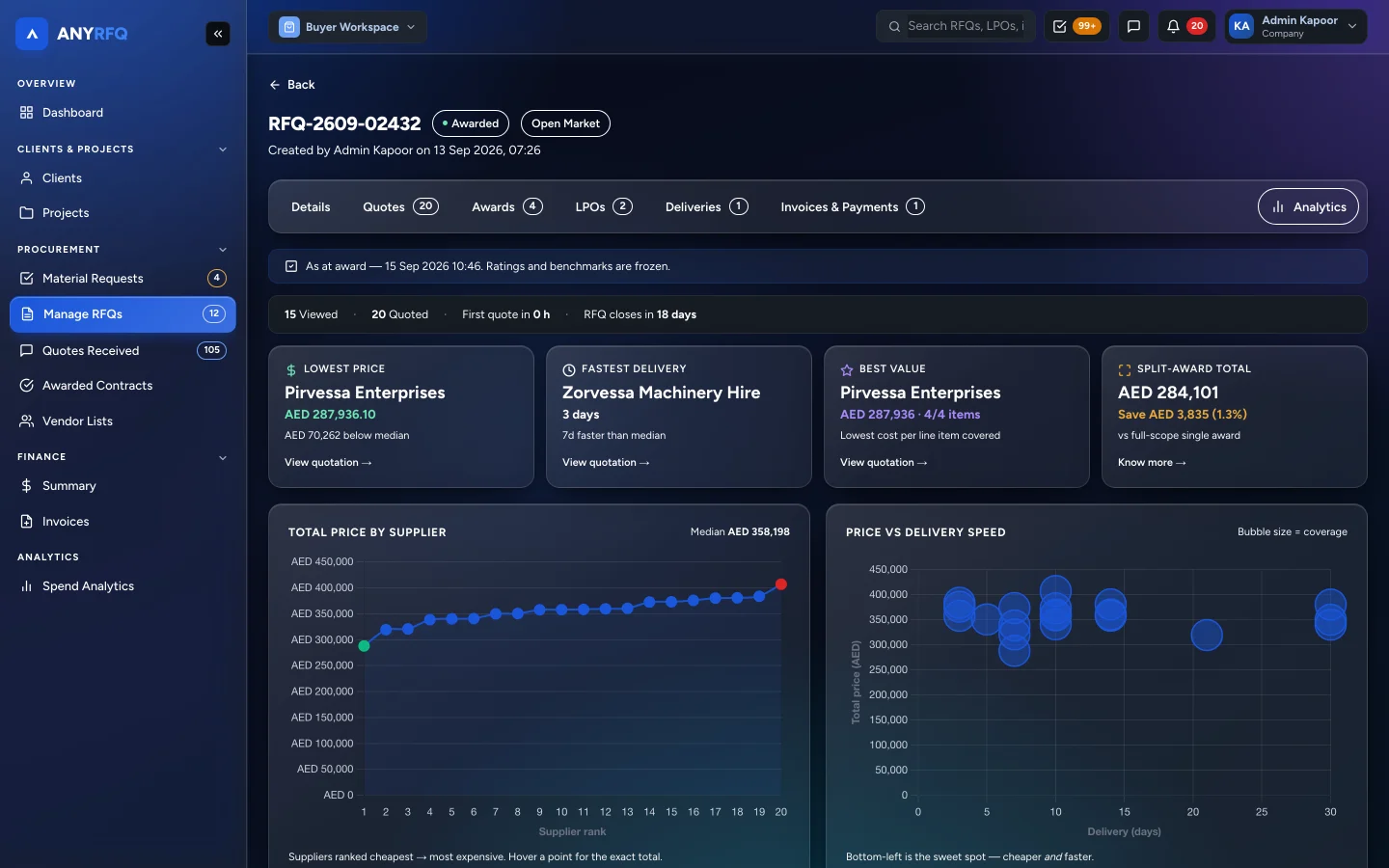Switch to the Invoices & Payments tab
Viewport: 1389px width, 868px height.
pyautogui.click(x=853, y=206)
